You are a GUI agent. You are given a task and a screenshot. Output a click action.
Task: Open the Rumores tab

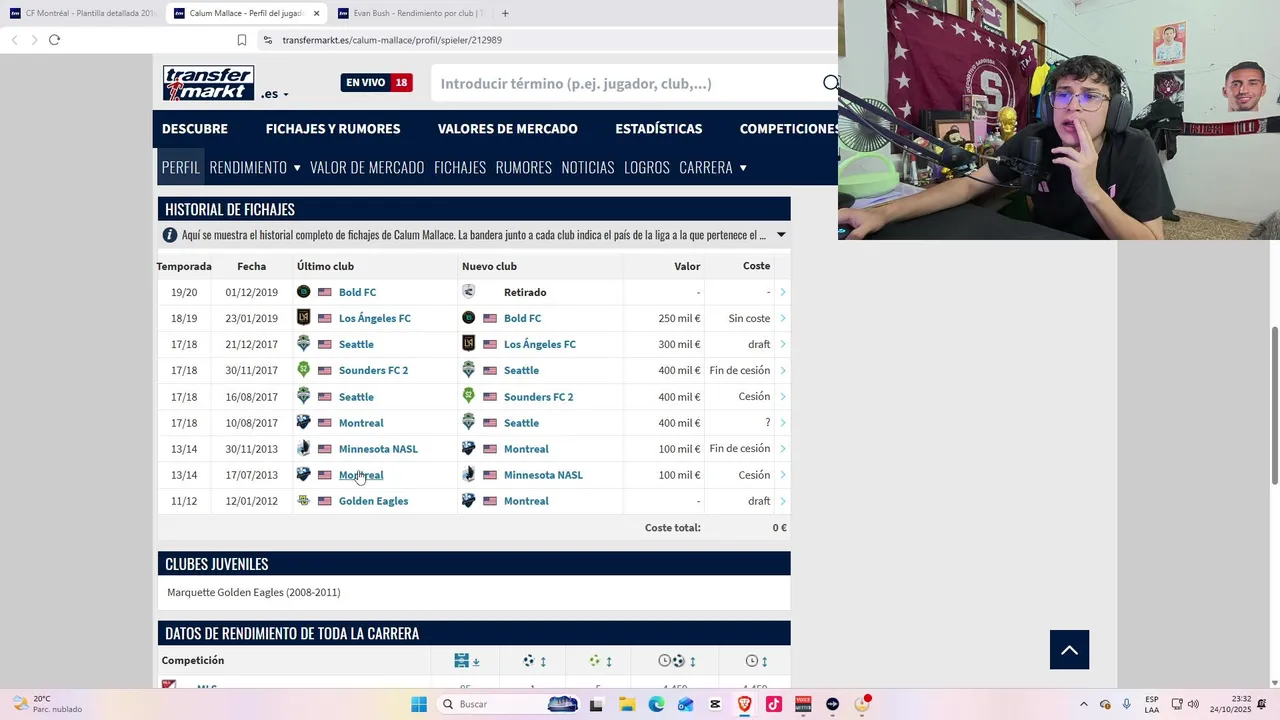[x=524, y=167]
